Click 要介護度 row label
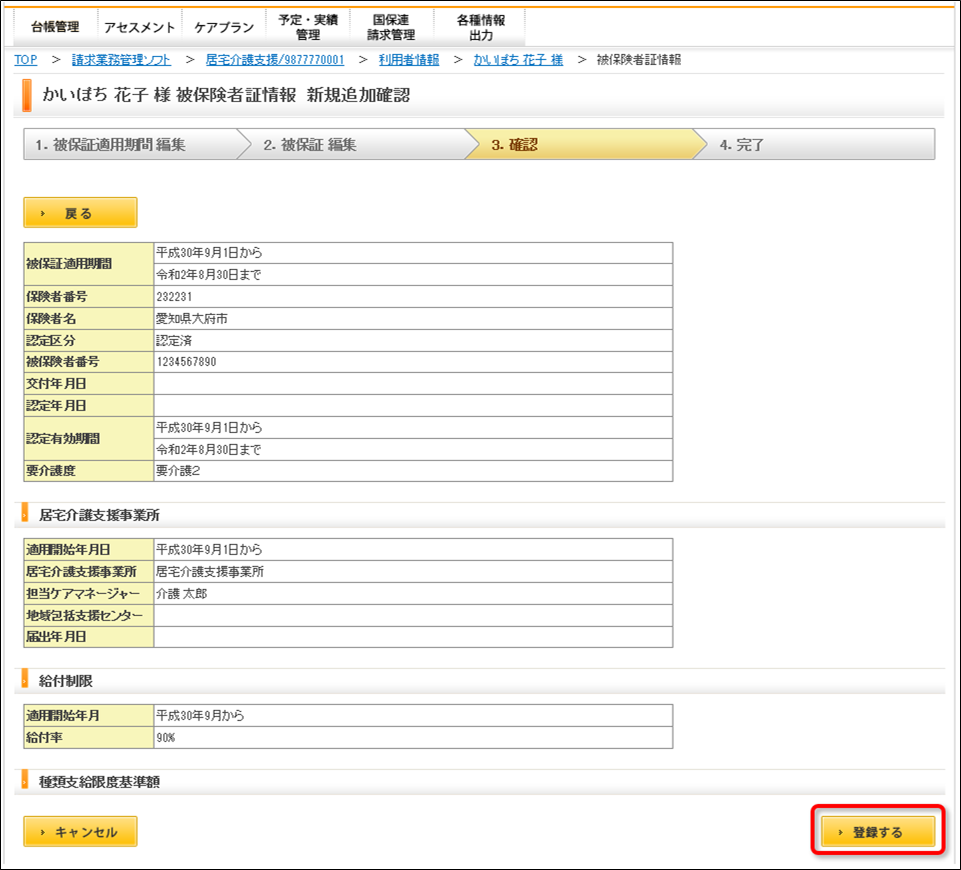Viewport: 961px width, 870px height. [x=89, y=471]
